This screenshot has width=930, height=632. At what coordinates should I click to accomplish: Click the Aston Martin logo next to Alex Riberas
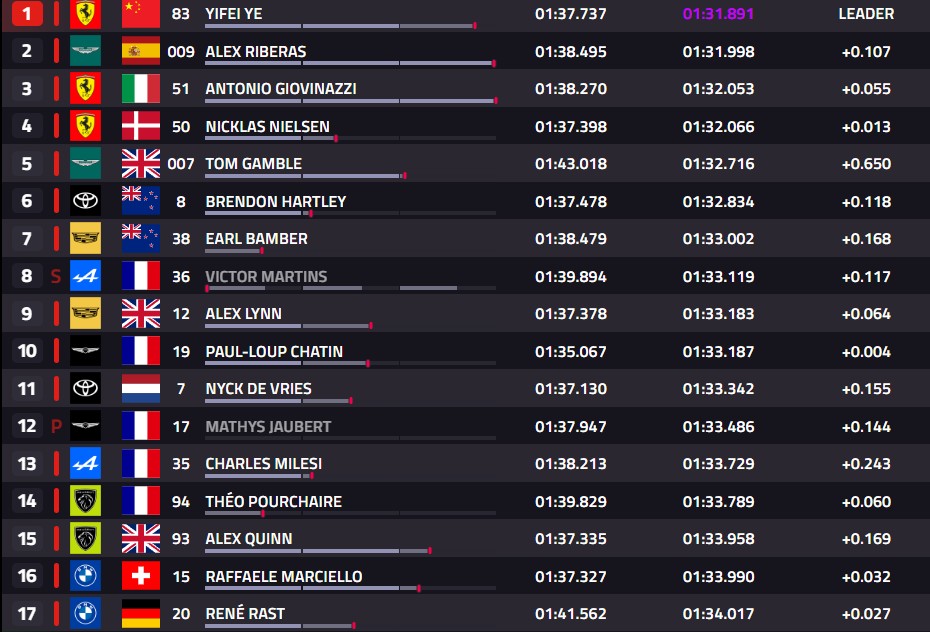tap(85, 51)
